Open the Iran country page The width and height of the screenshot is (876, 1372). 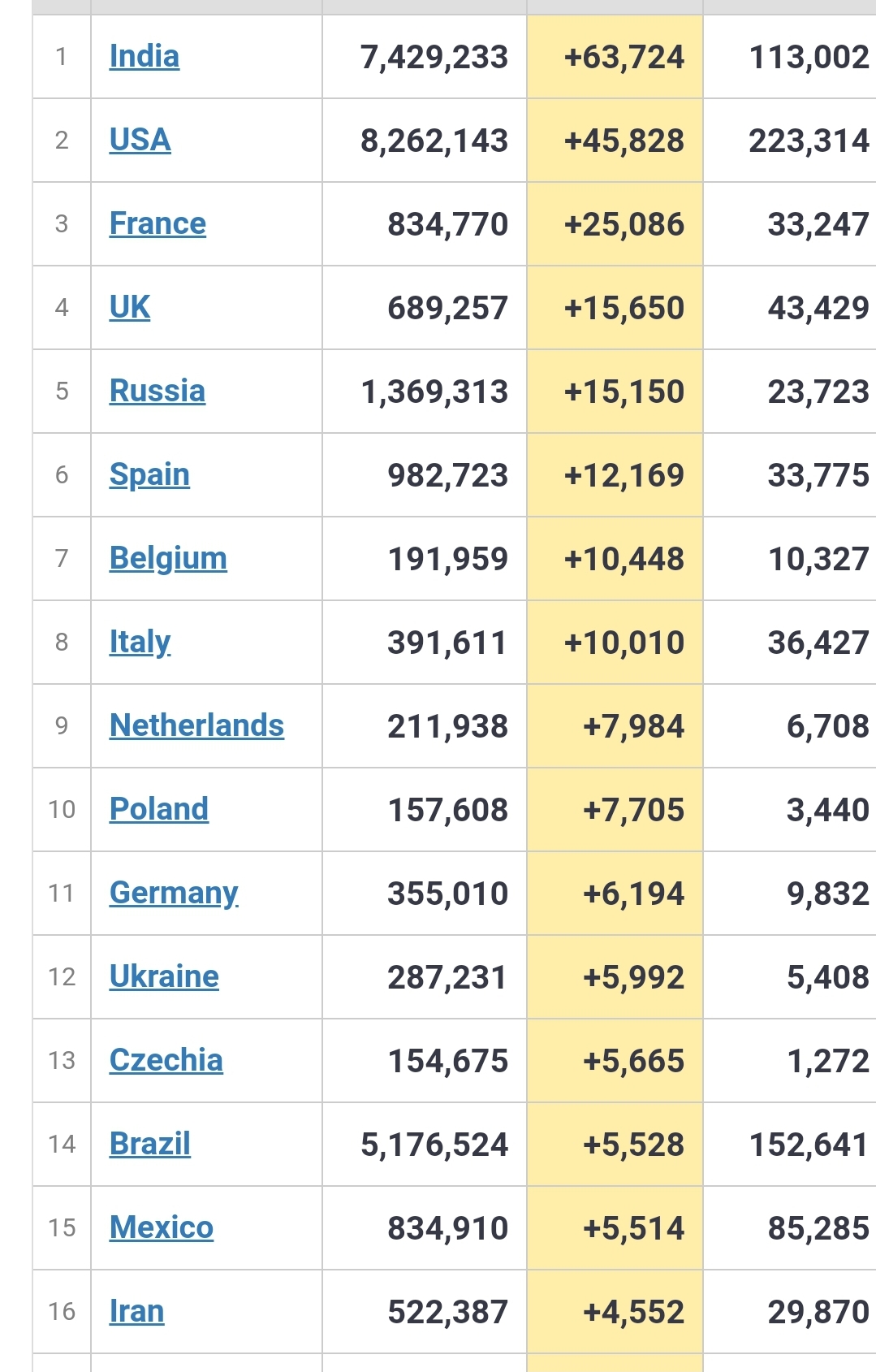(x=137, y=1312)
